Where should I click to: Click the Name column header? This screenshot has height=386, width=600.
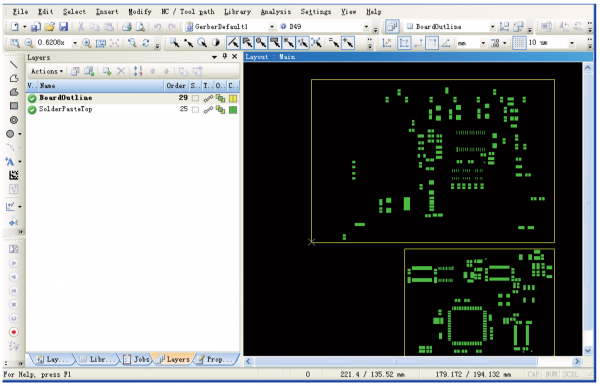click(x=101, y=86)
